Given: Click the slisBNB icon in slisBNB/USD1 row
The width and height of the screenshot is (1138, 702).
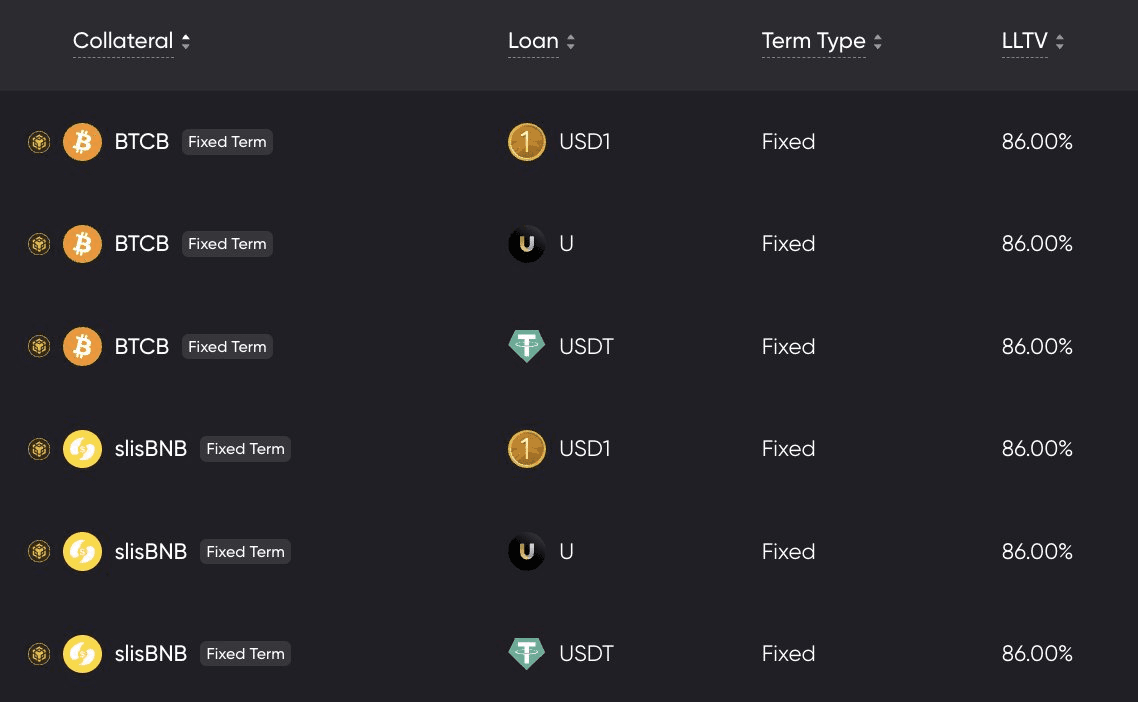Looking at the screenshot, I should click(x=82, y=449).
